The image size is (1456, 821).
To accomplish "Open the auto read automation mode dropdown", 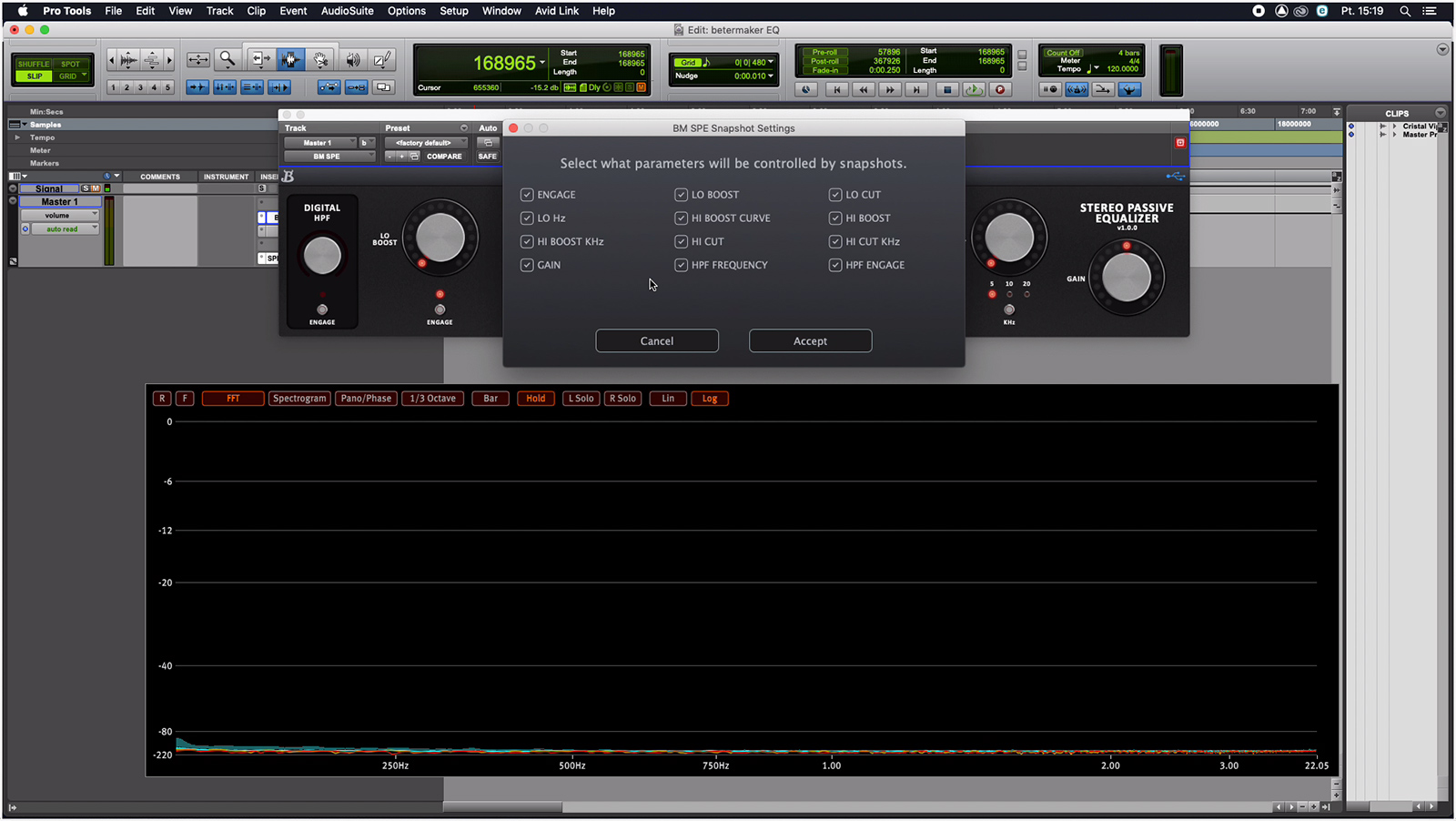I will 65,229.
